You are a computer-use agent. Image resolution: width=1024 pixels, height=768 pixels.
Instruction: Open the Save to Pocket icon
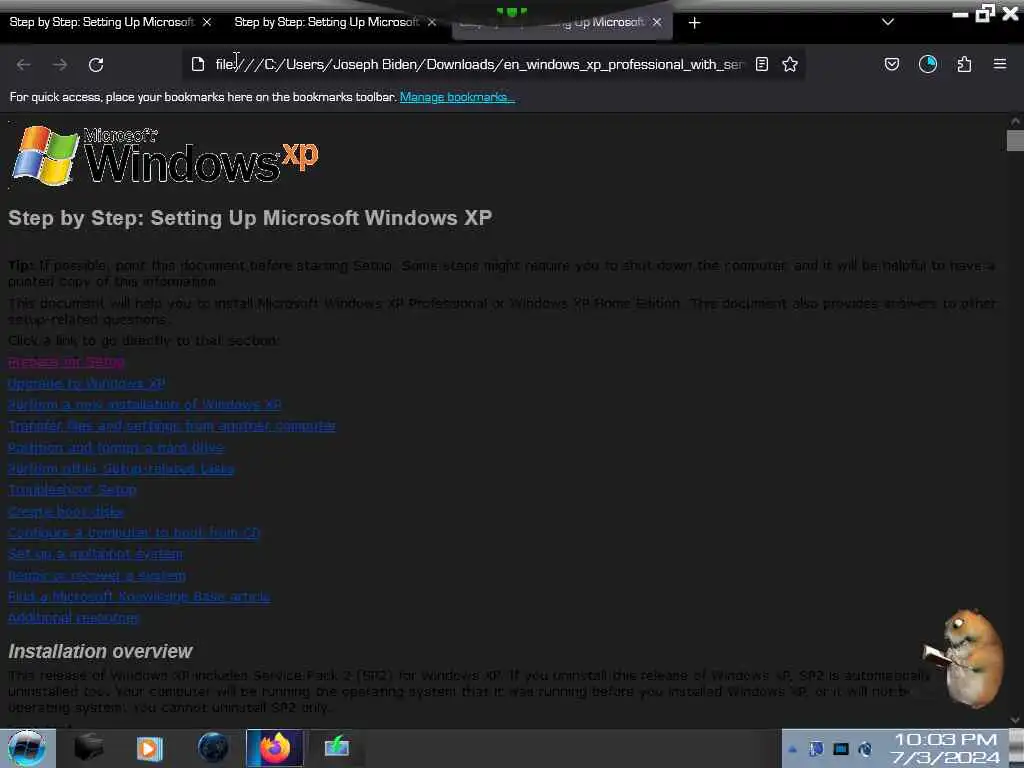pos(891,64)
